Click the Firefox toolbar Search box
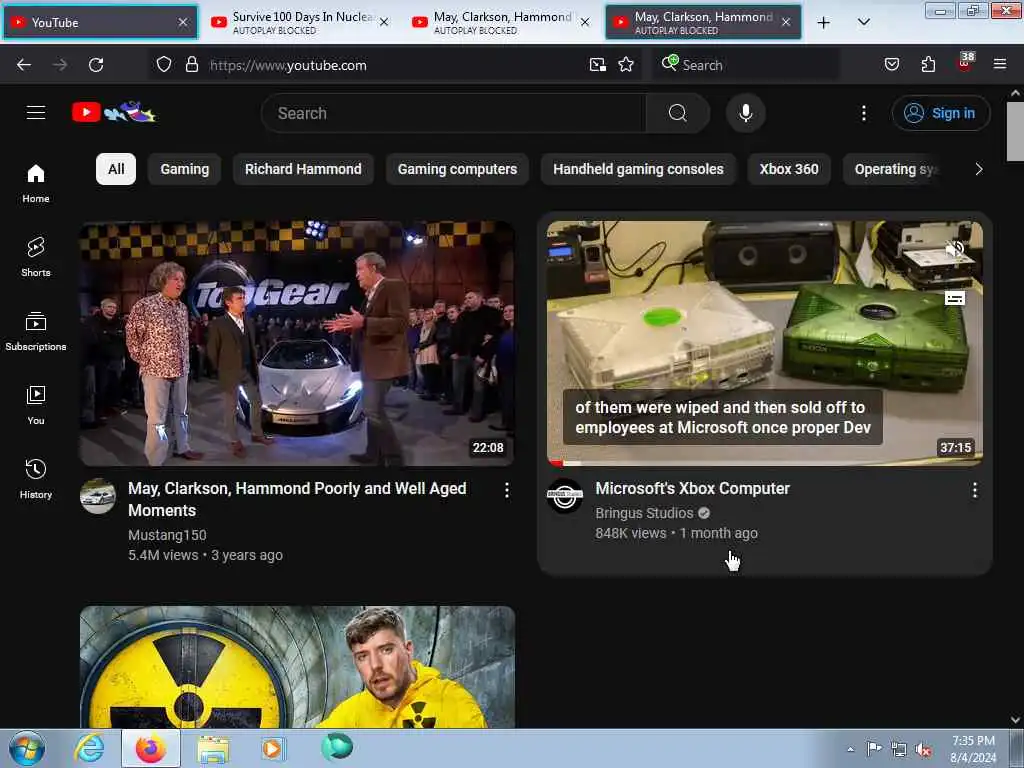The height and width of the screenshot is (768, 1024). [x=746, y=65]
